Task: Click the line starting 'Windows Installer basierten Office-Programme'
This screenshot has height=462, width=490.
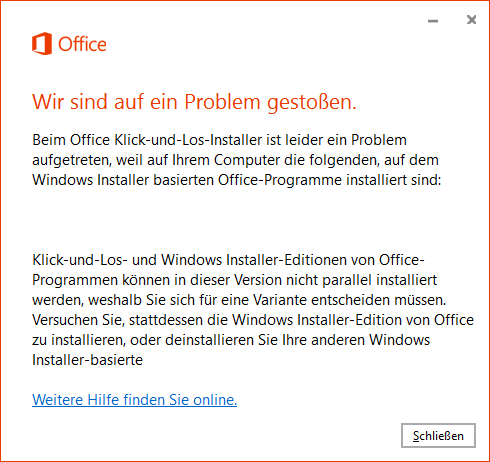Action: (237, 180)
